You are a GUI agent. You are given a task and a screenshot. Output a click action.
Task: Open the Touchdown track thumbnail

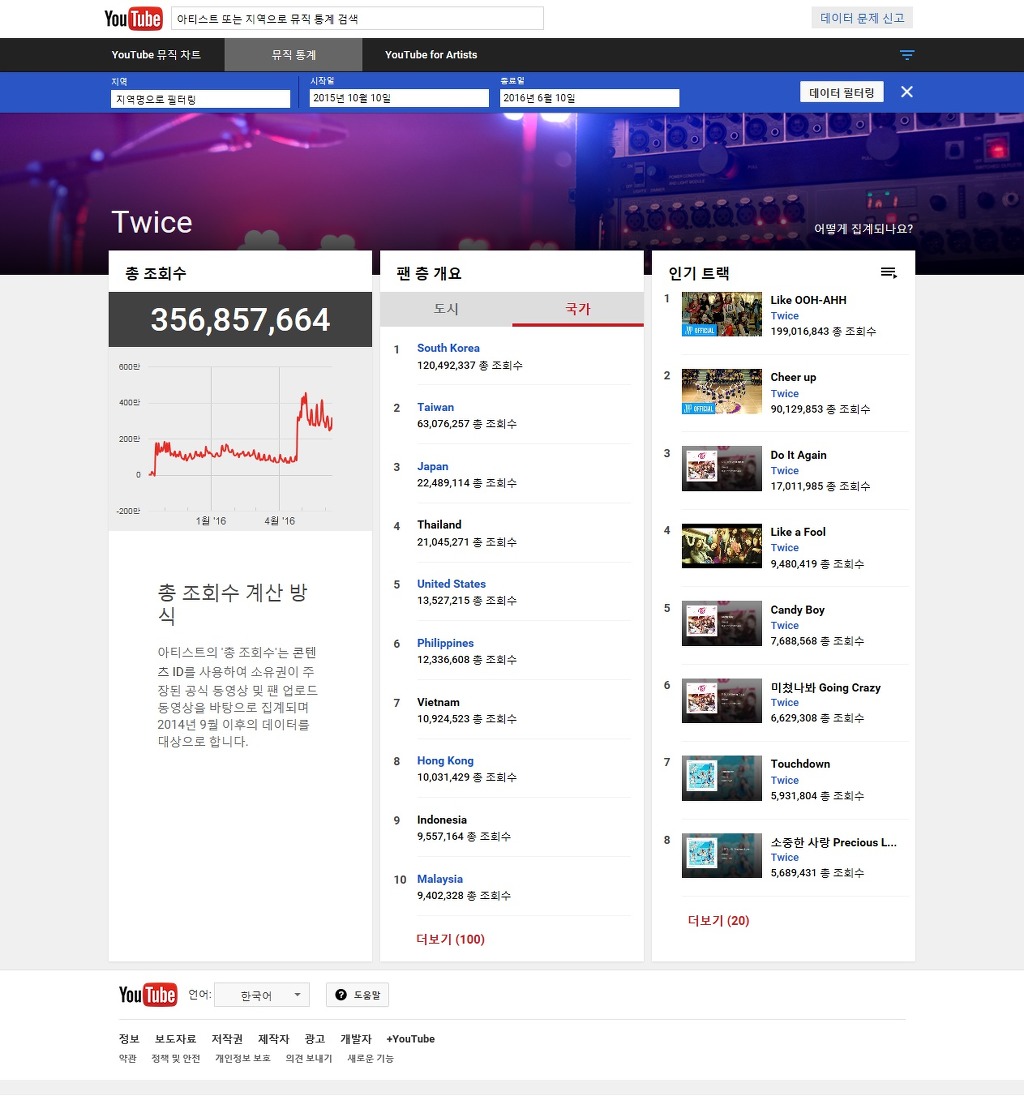point(721,778)
